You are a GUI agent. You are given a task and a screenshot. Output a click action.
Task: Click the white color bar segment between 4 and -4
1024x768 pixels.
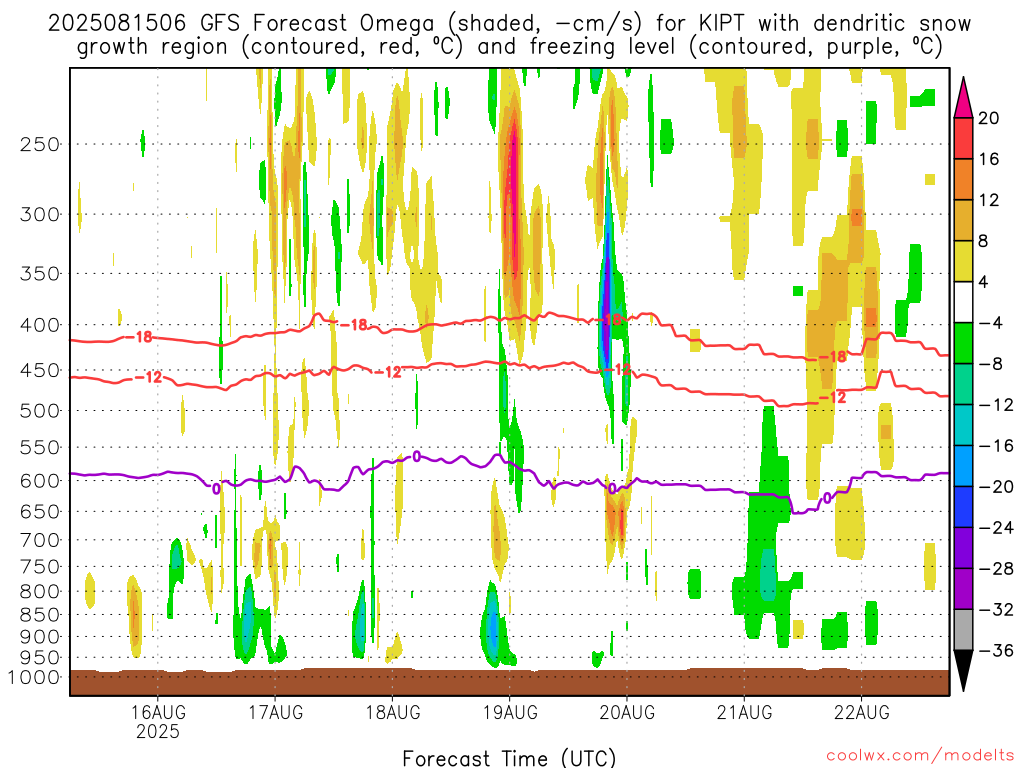963,302
